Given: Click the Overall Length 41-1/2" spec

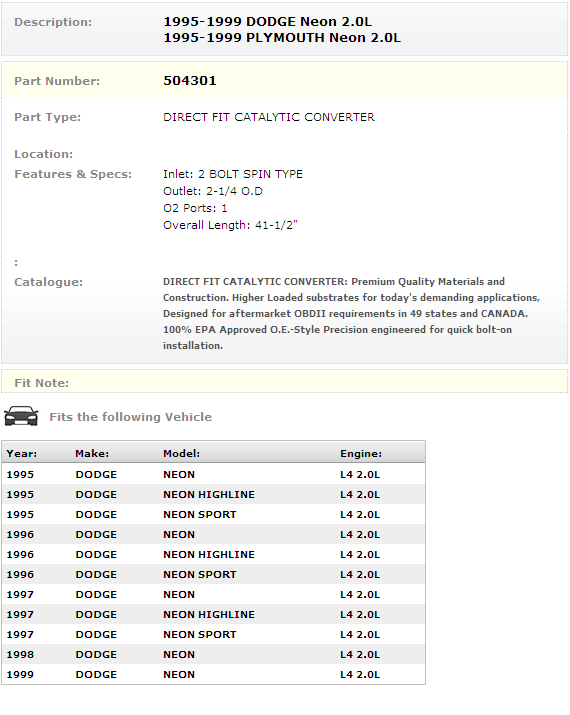Looking at the screenshot, I should click(x=230, y=225).
